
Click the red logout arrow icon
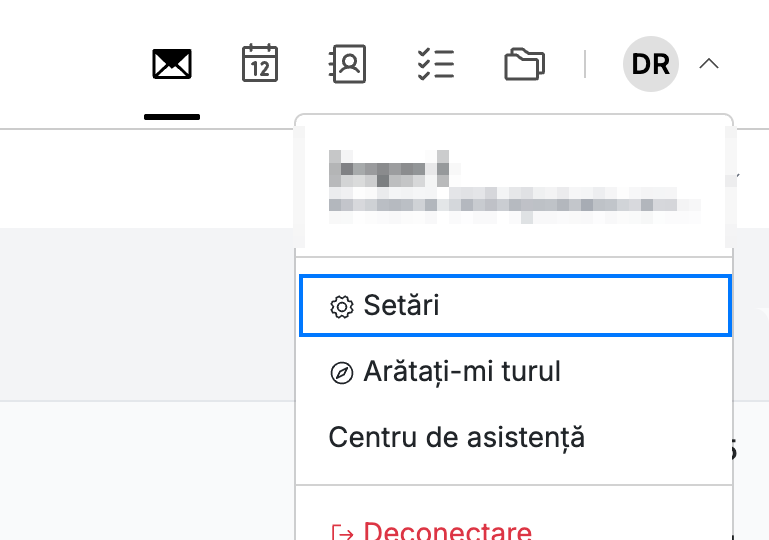pos(342,533)
